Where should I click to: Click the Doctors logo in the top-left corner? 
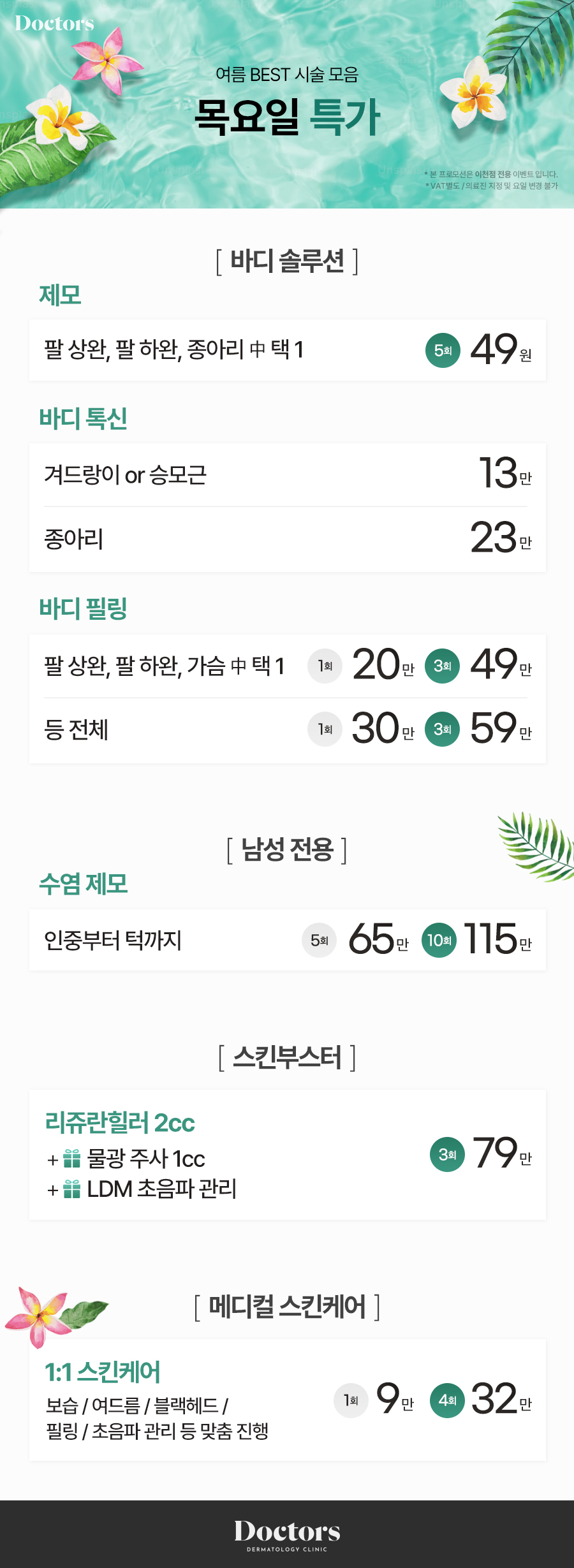pos(54,24)
